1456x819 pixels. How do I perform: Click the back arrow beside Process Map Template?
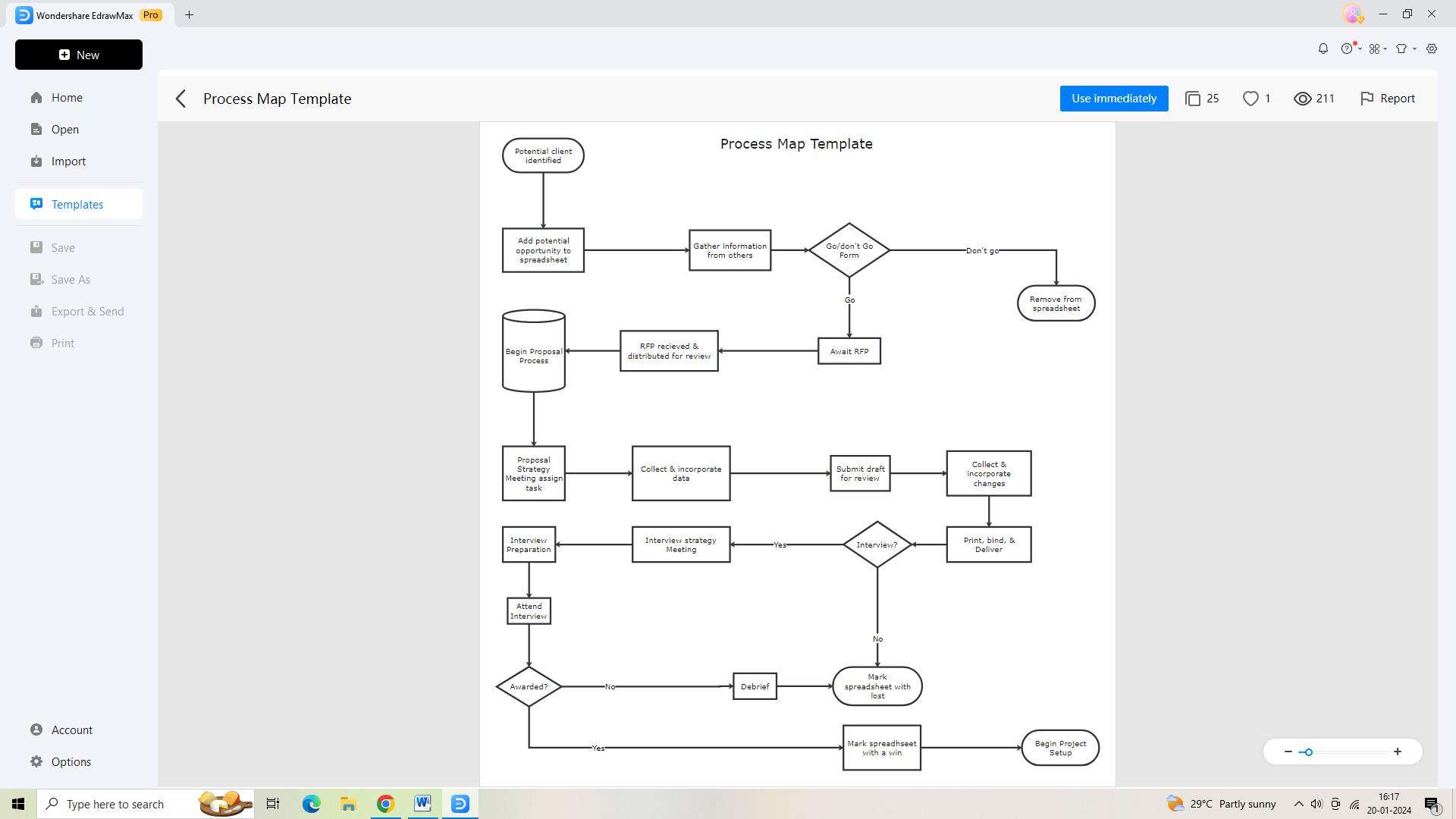point(180,99)
